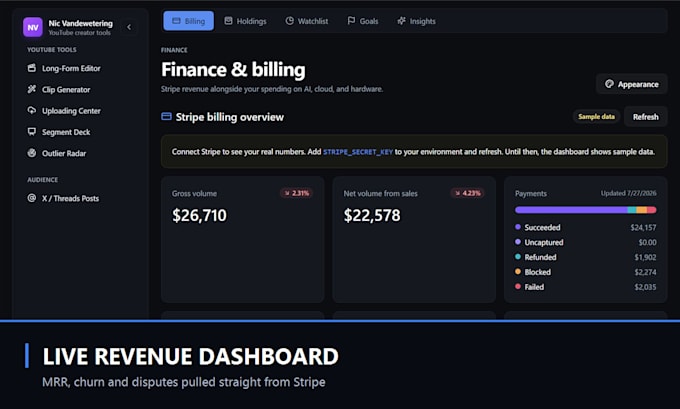
Task: Click the $26,710 gross volume value
Action: pyautogui.click(x=199, y=215)
